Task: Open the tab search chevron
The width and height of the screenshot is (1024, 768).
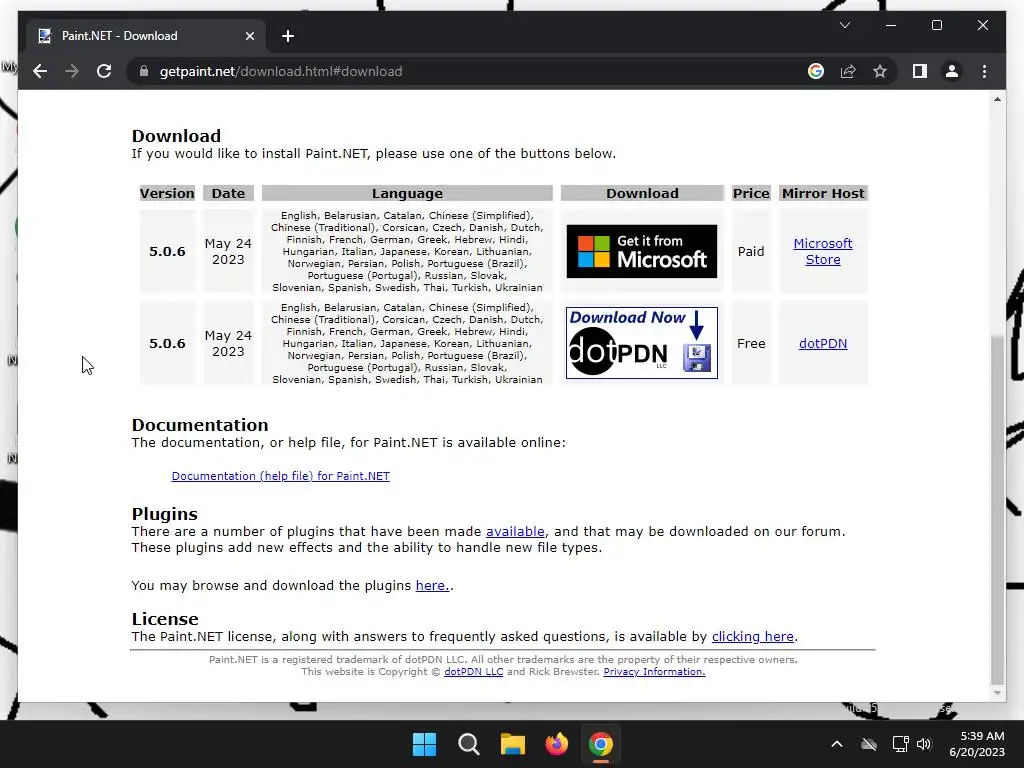Action: (844, 25)
